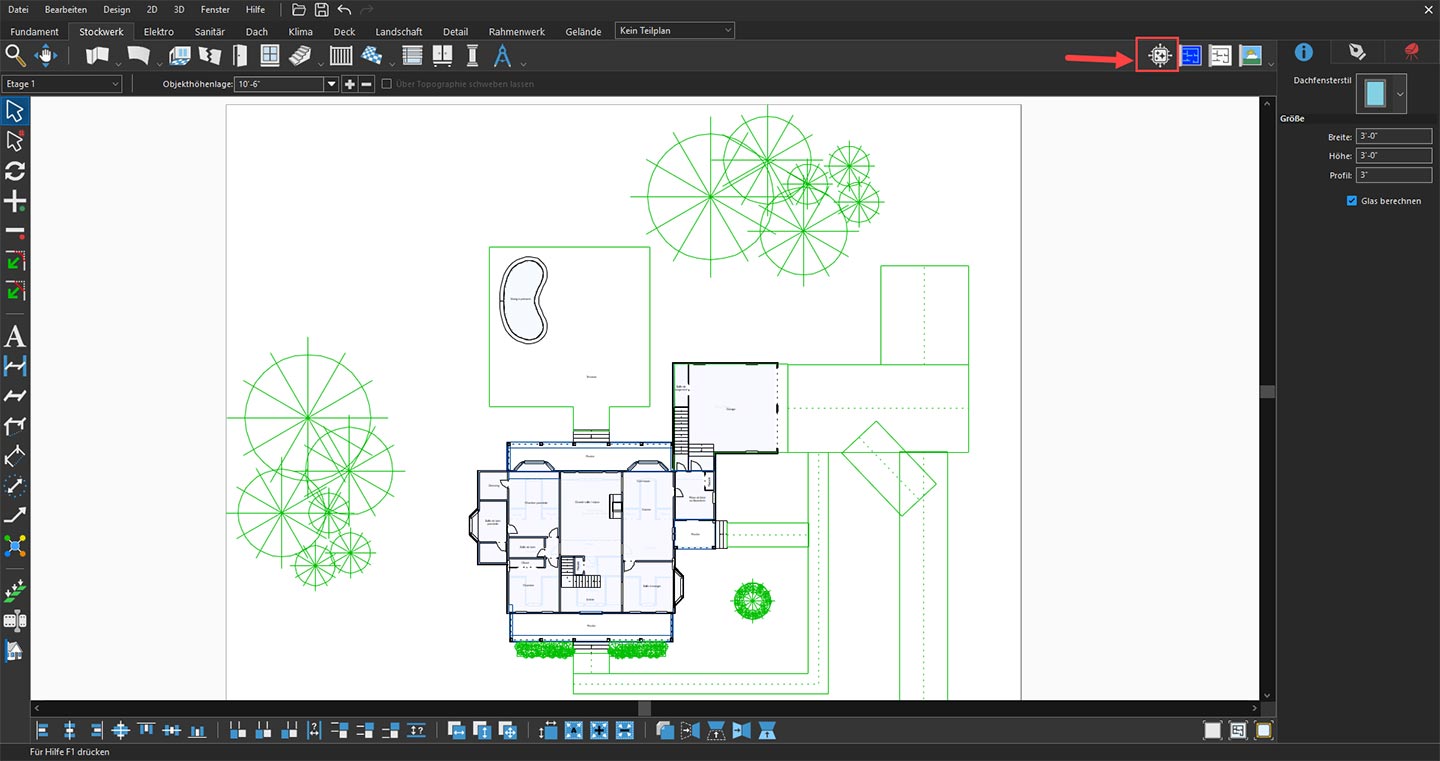Expand the compass tool options arrow
The image size is (1440, 761).
[523, 65]
